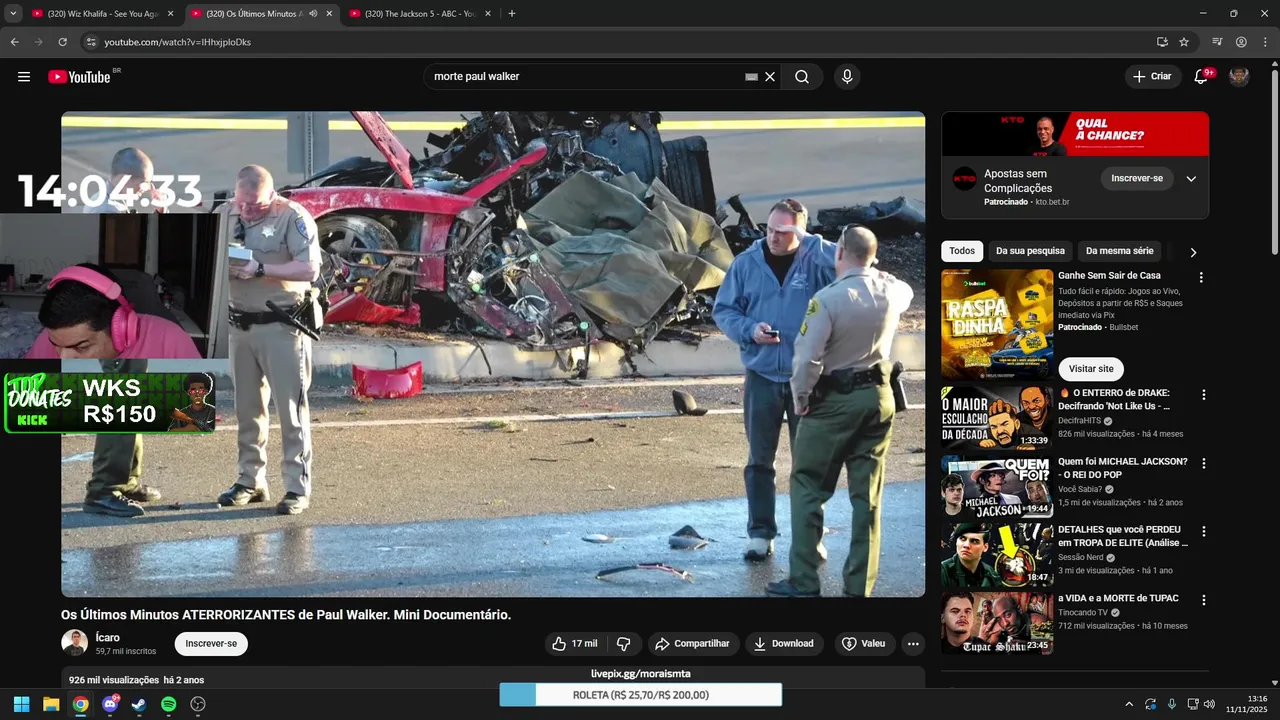Open more actions for the video

(x=913, y=644)
